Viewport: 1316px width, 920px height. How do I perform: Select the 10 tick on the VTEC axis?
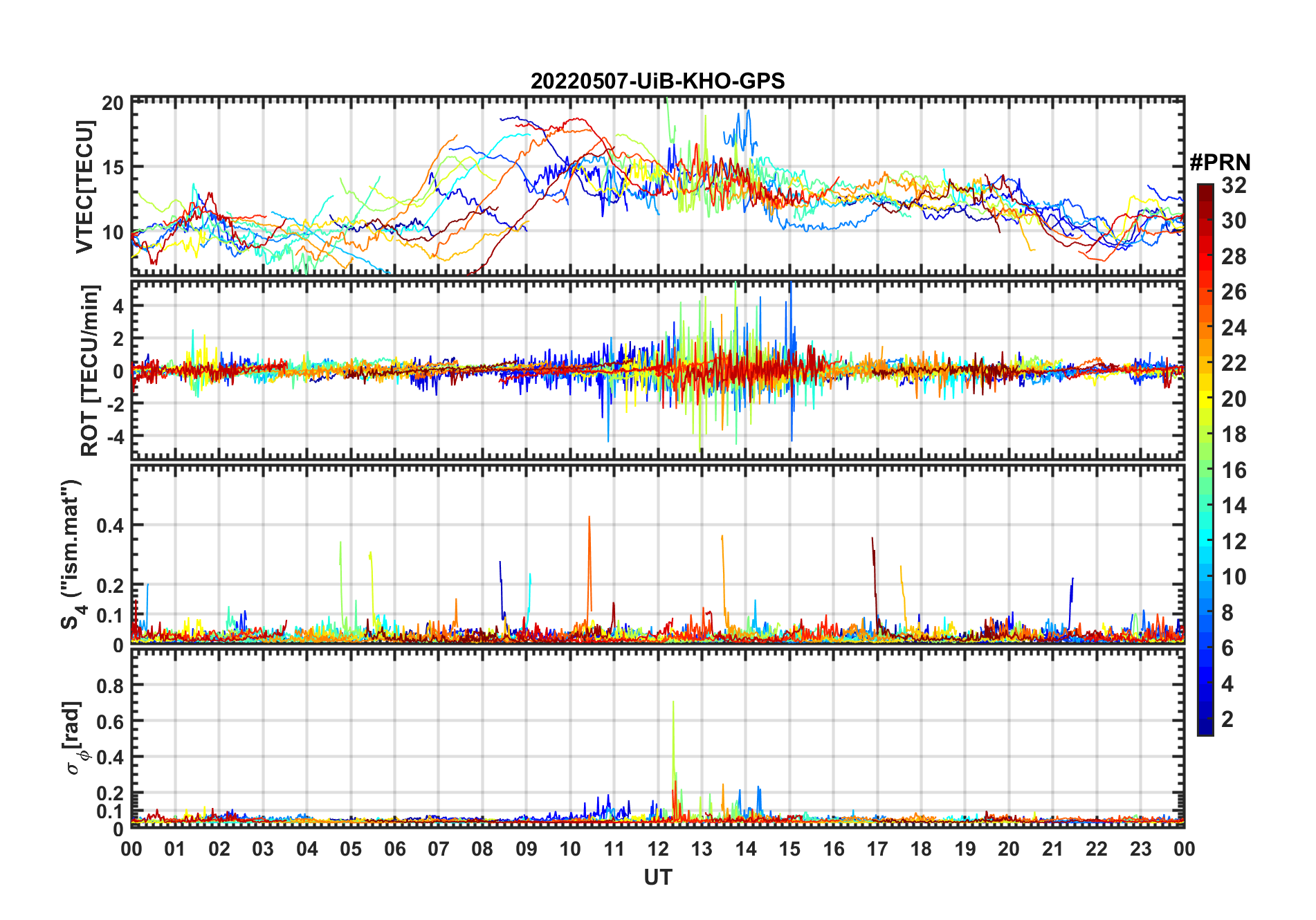point(112,232)
